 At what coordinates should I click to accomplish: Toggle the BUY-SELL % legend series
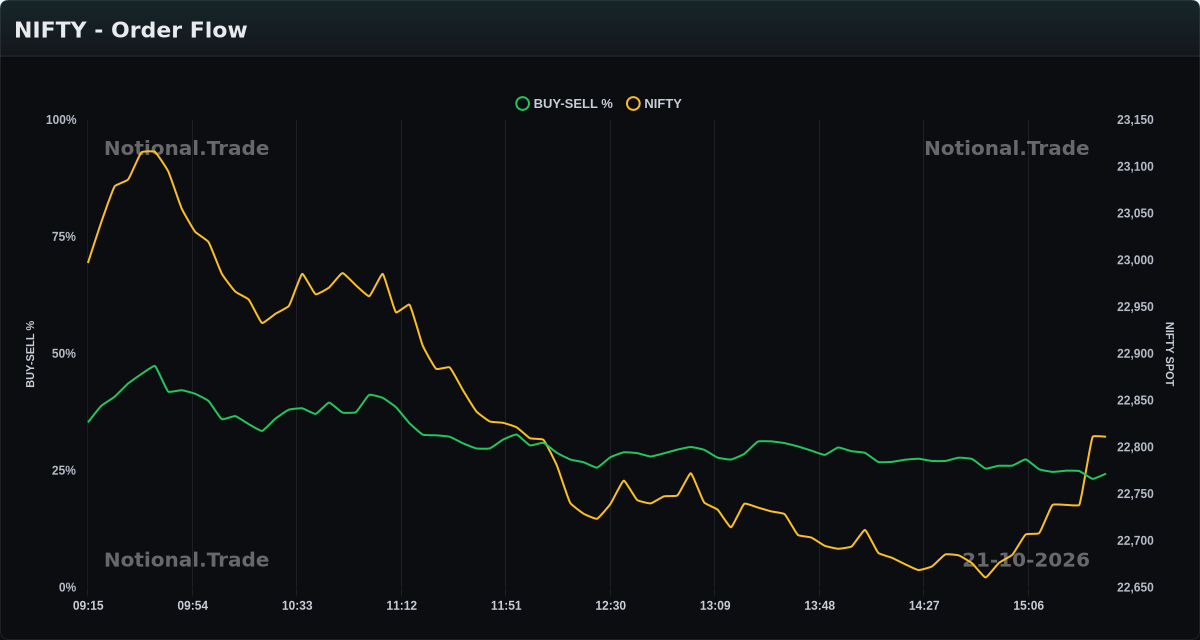pos(564,103)
